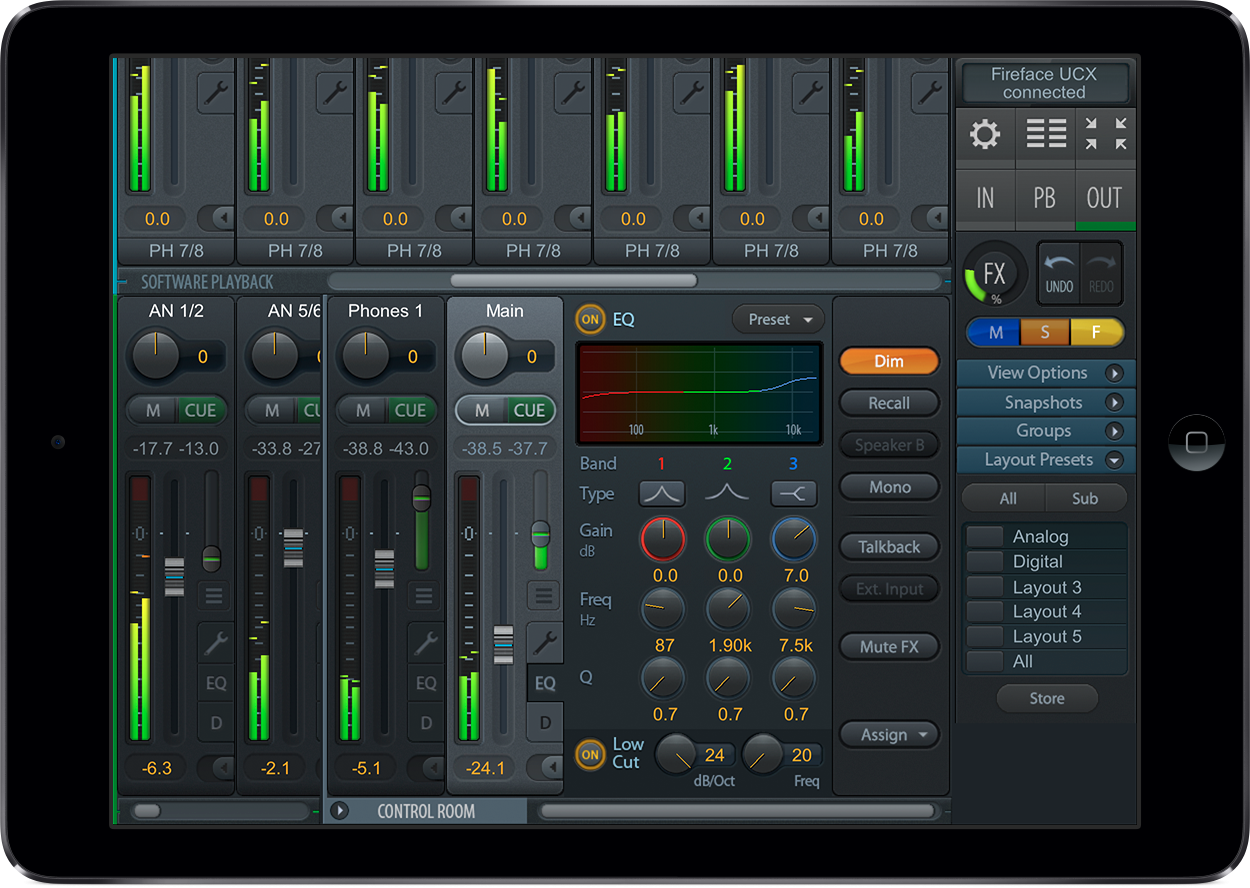Tap the Undo arrow button
The height and width of the screenshot is (888, 1250).
[1059, 273]
